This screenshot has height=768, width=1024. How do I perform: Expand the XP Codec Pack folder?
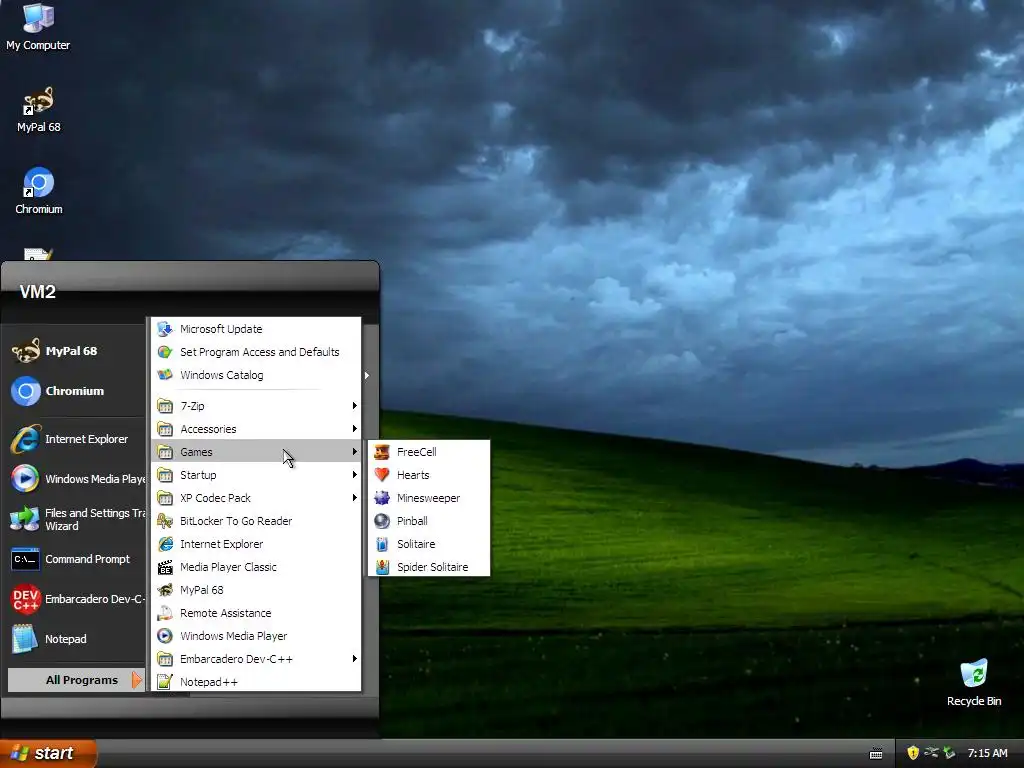click(256, 498)
